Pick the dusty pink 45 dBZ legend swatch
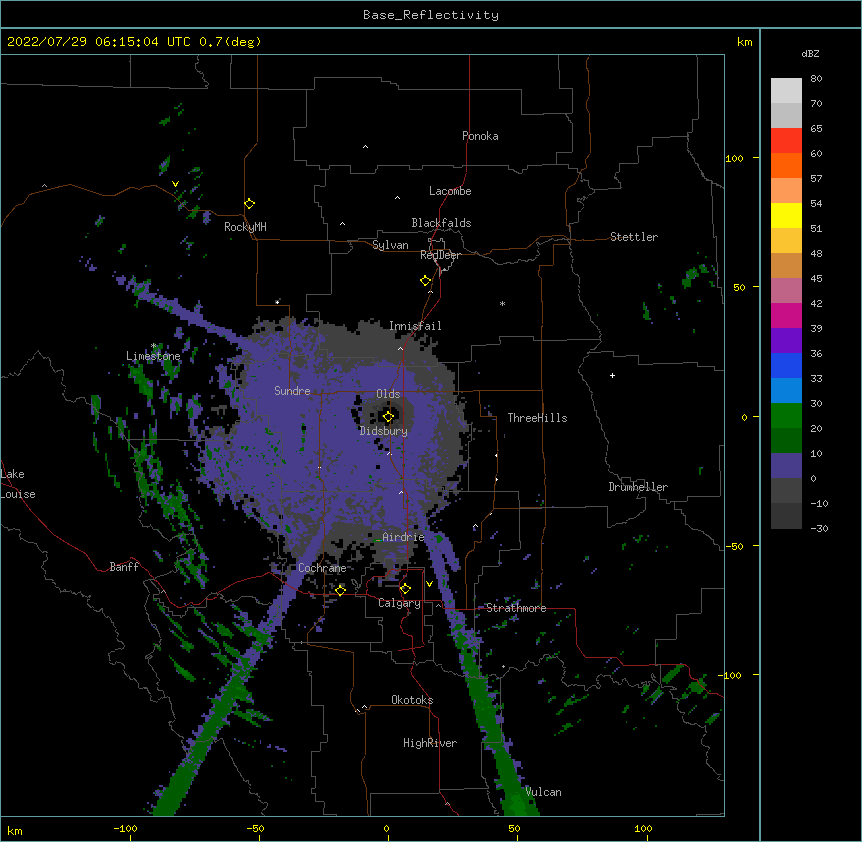This screenshot has height=842, width=862. click(x=786, y=291)
